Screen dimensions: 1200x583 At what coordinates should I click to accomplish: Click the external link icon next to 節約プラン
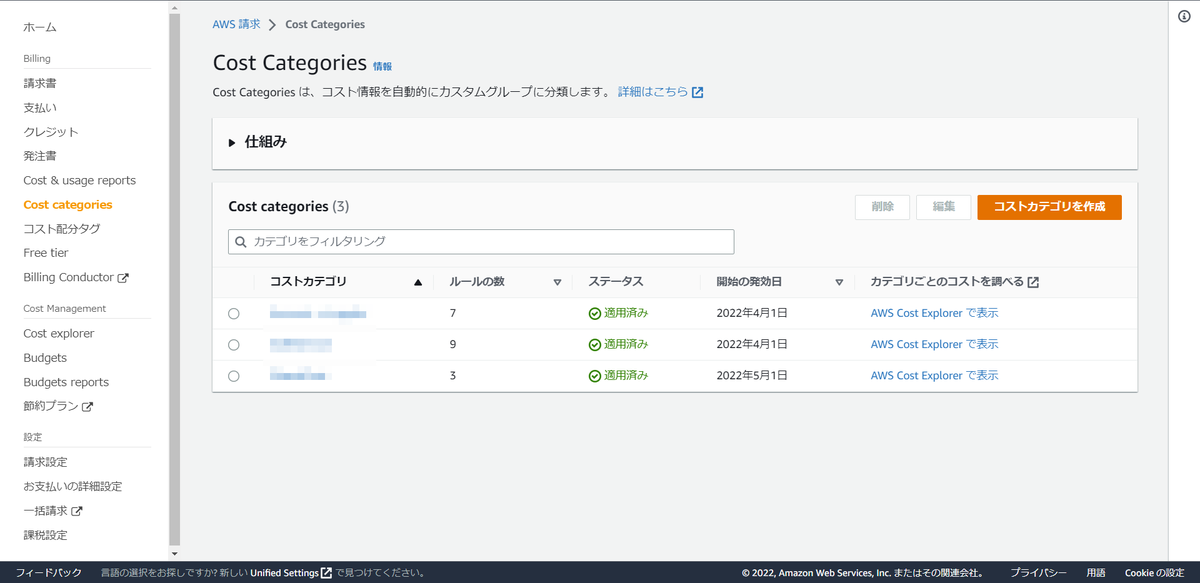click(87, 407)
